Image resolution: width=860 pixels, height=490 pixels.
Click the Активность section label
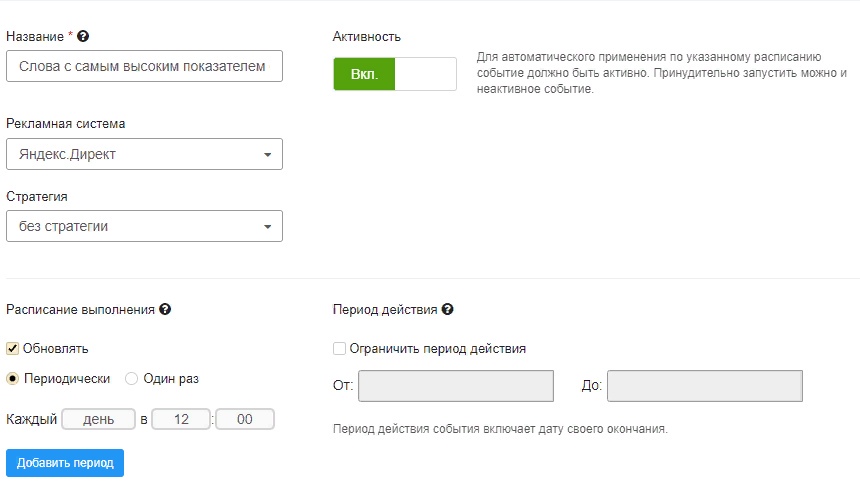[x=367, y=37]
